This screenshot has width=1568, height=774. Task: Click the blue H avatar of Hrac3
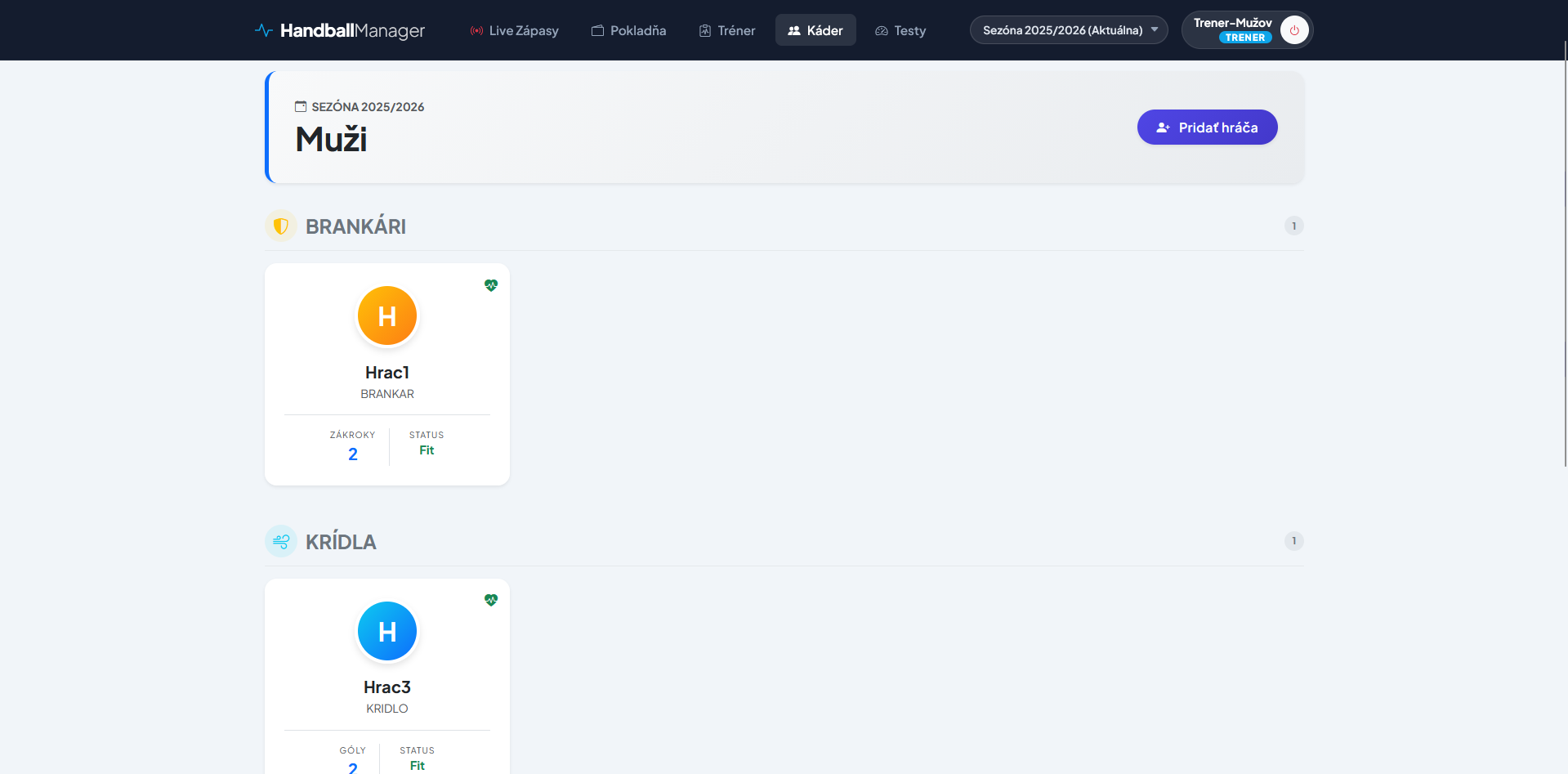click(387, 631)
